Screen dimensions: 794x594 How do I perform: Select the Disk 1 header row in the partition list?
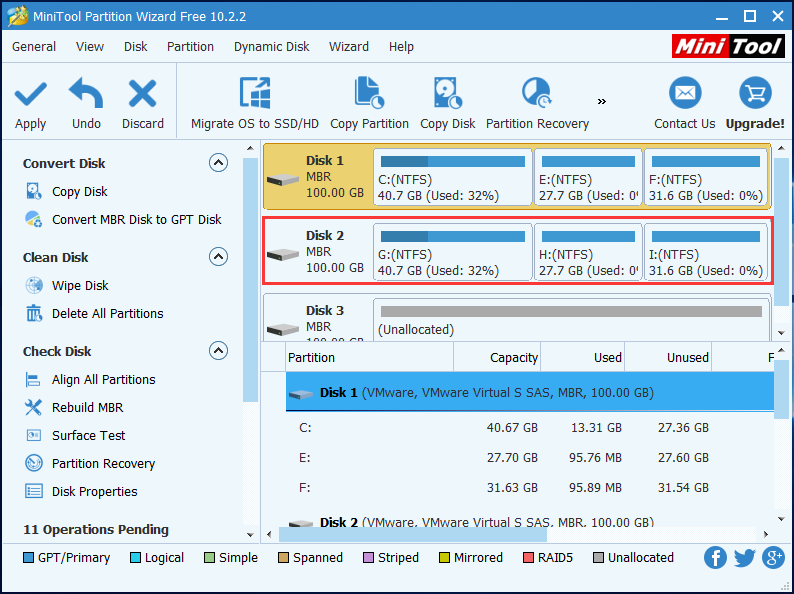530,392
